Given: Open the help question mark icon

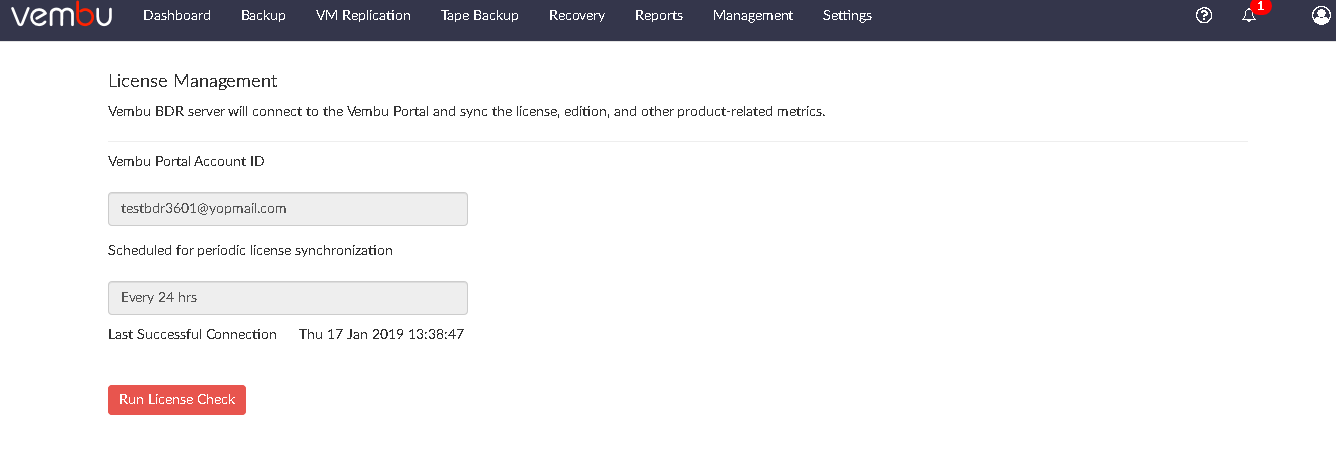Looking at the screenshot, I should coord(1204,15).
